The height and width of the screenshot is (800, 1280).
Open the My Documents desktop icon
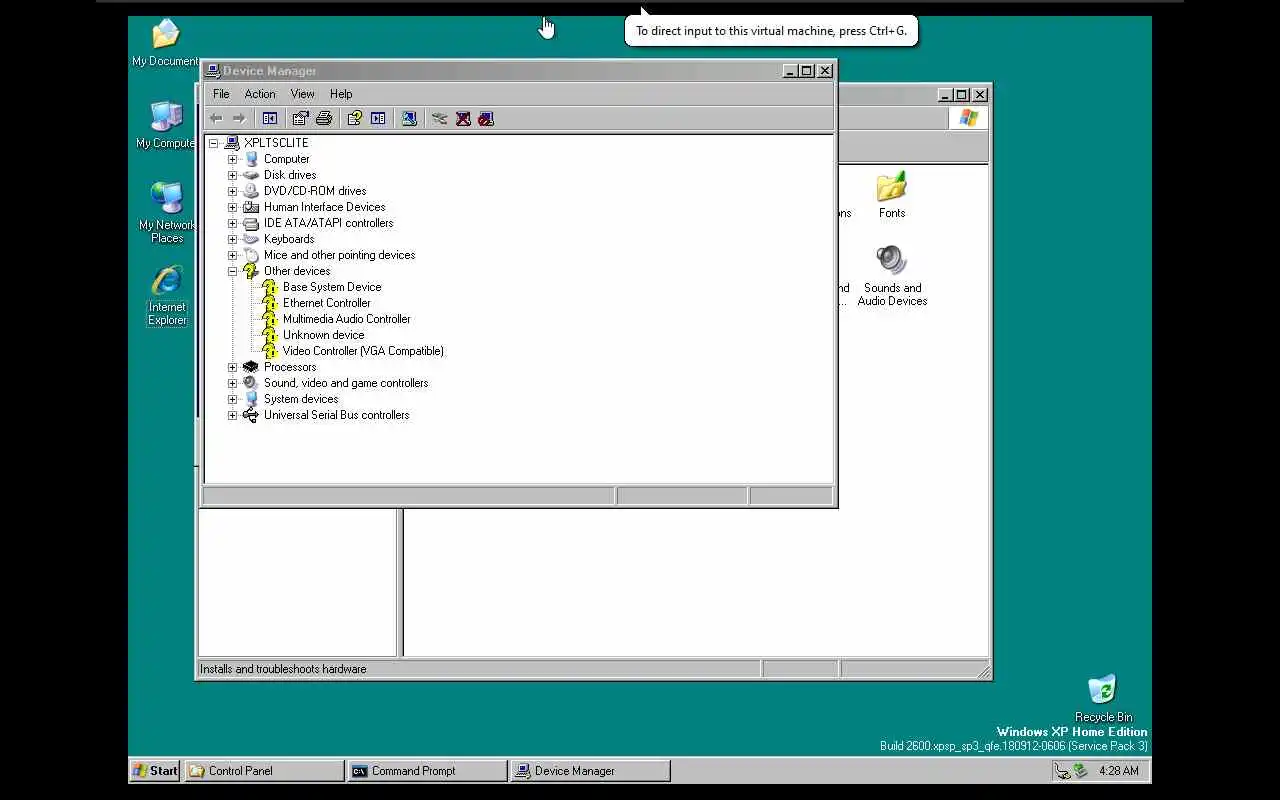(x=166, y=43)
